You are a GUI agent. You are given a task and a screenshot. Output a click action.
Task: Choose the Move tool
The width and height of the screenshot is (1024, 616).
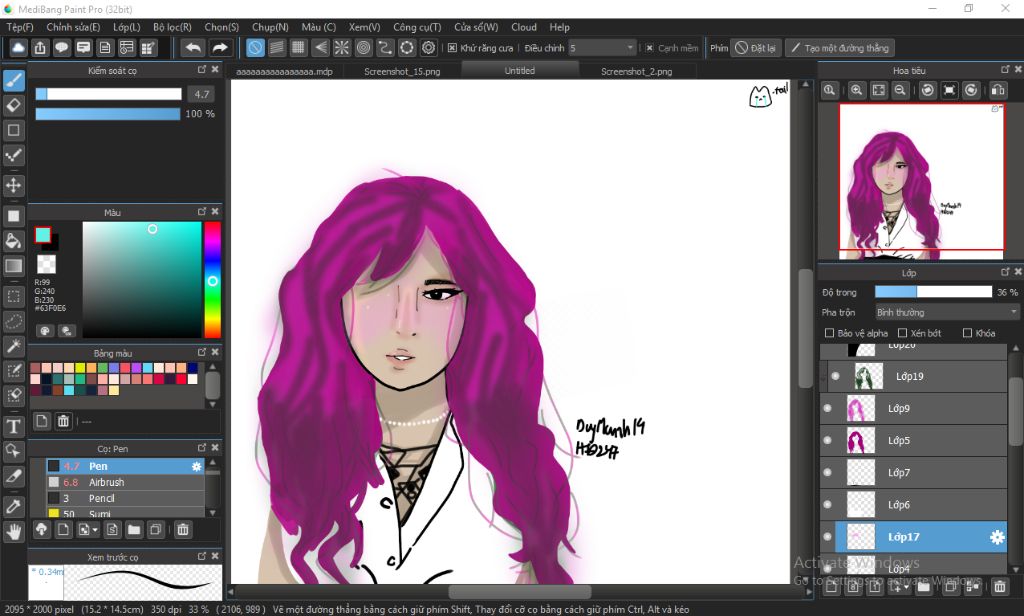(14, 186)
